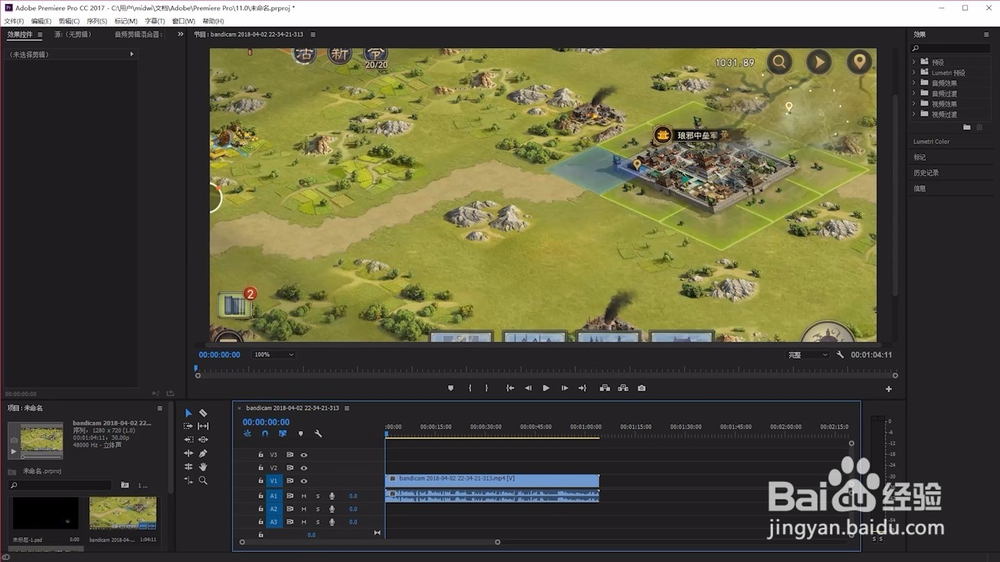Viewport: 1000px width, 562px height.
Task: Click the Export Frame camera icon
Action: pyautogui.click(x=642, y=388)
